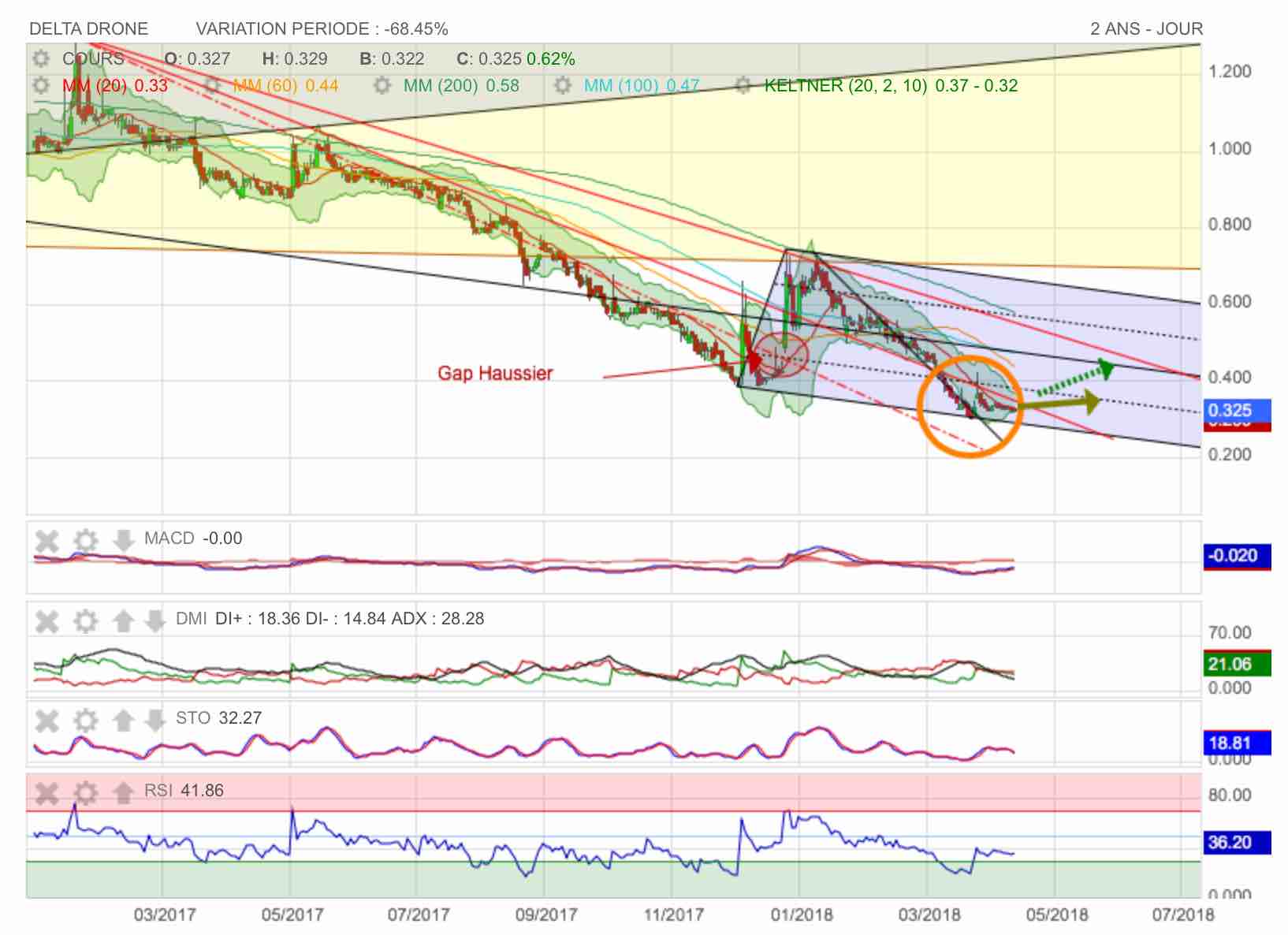Click the MACD -0.00 label

click(x=193, y=538)
